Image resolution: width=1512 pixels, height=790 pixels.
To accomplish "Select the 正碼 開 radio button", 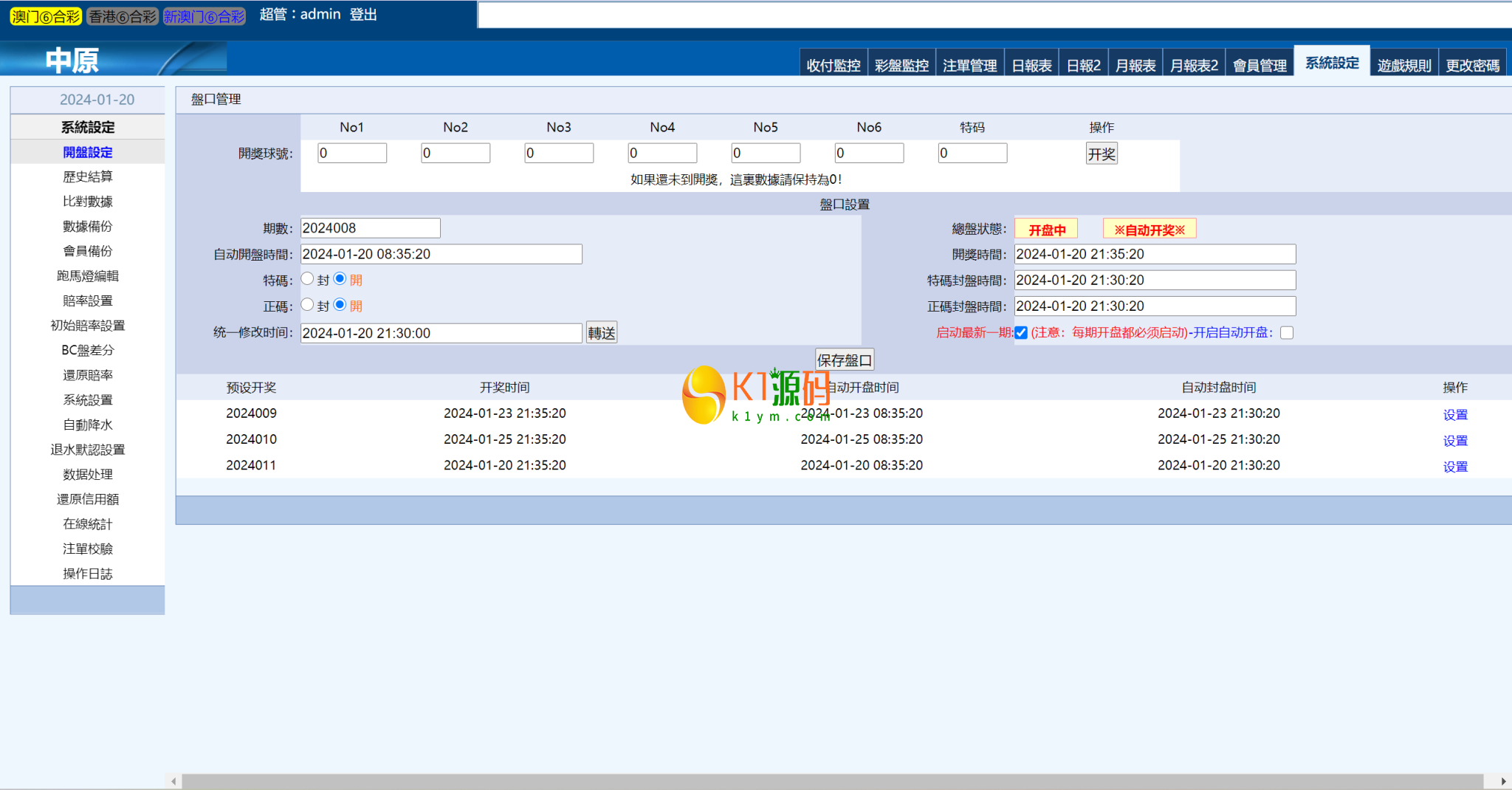I will tap(340, 305).
